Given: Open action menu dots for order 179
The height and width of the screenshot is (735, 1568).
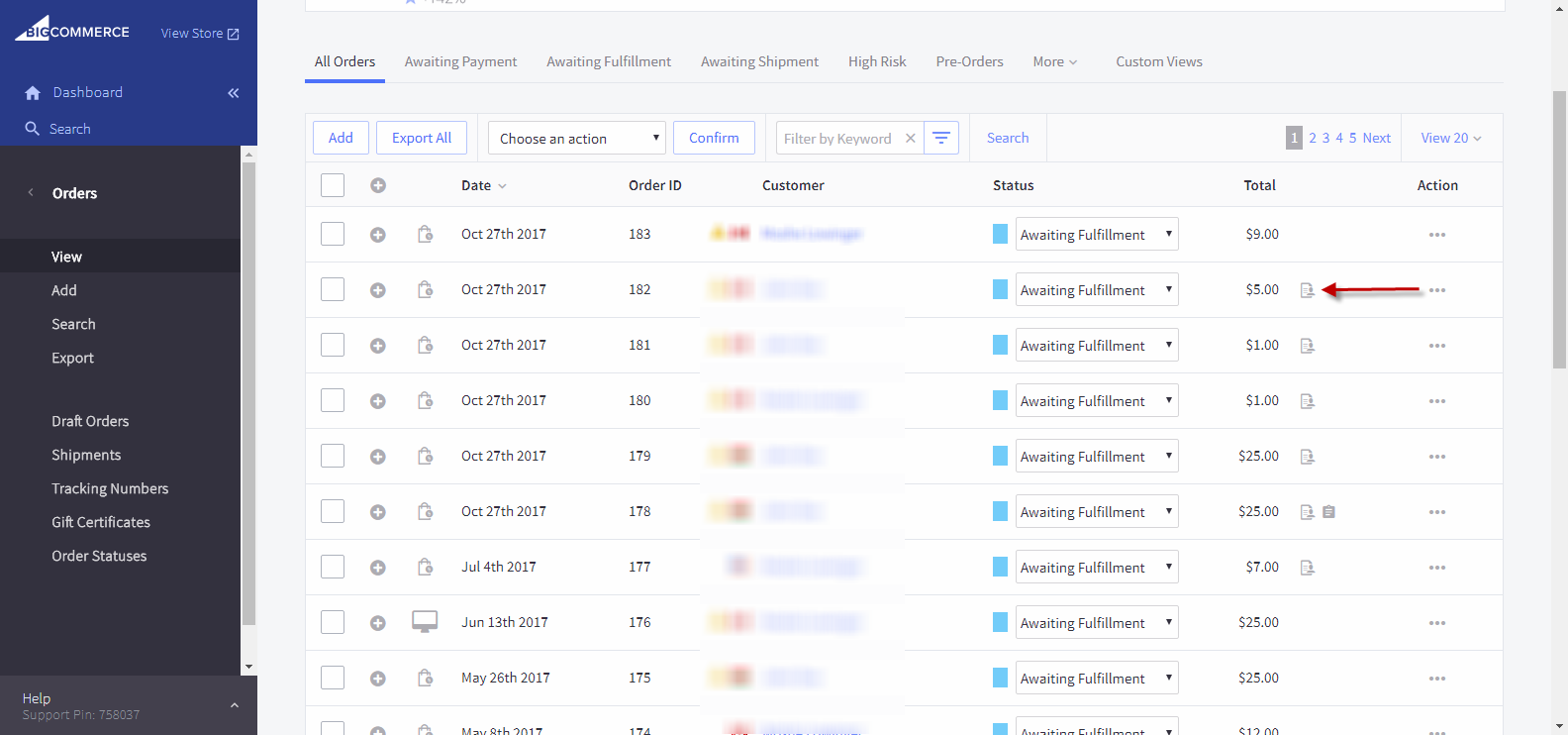Looking at the screenshot, I should coord(1437,457).
